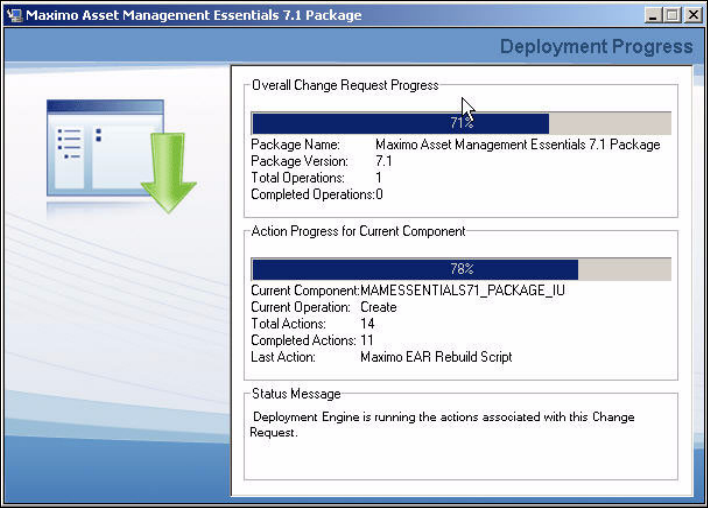Click the Completed Actions label

tap(303, 340)
